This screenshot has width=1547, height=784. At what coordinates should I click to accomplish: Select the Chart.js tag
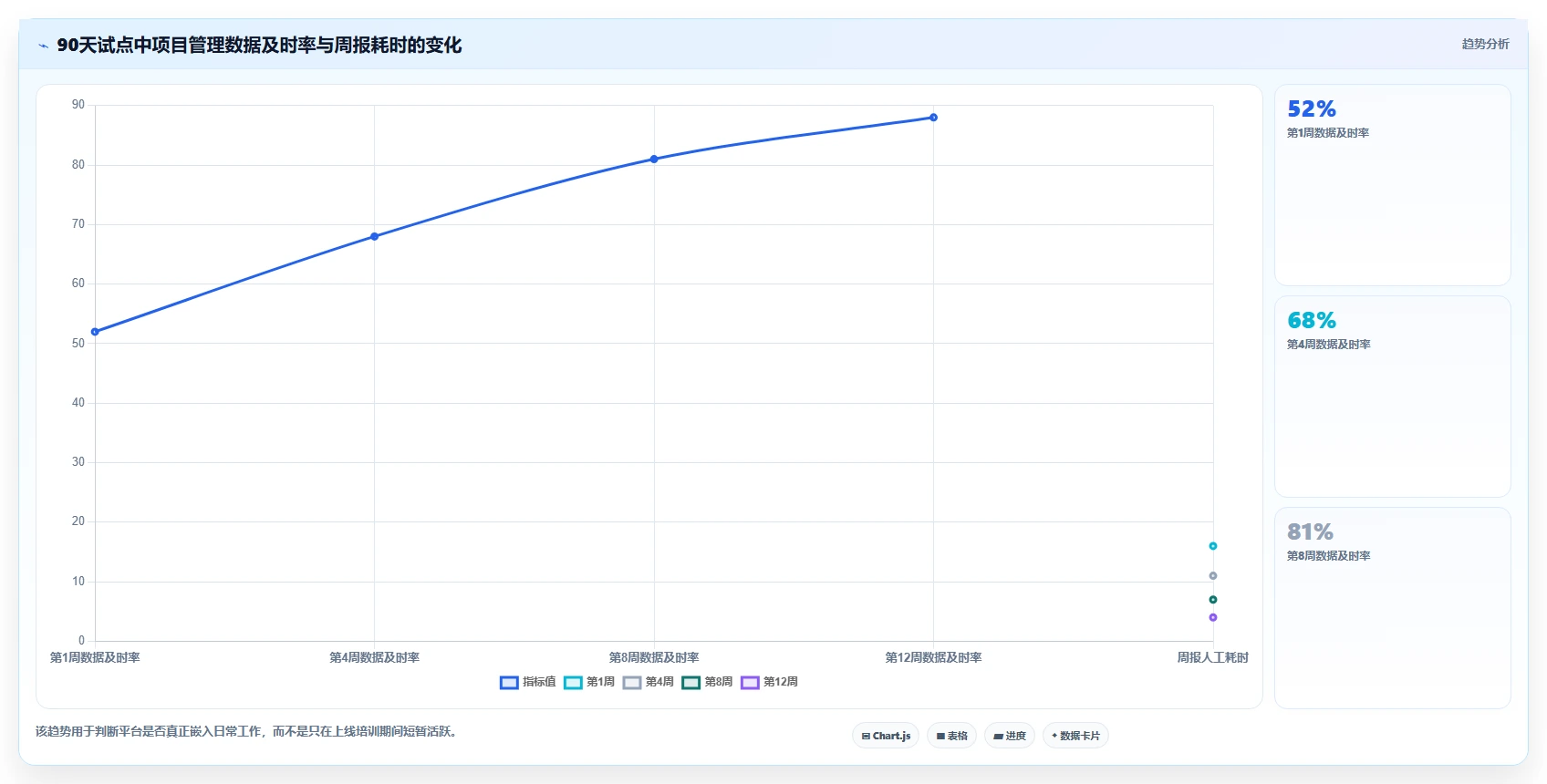point(886,736)
